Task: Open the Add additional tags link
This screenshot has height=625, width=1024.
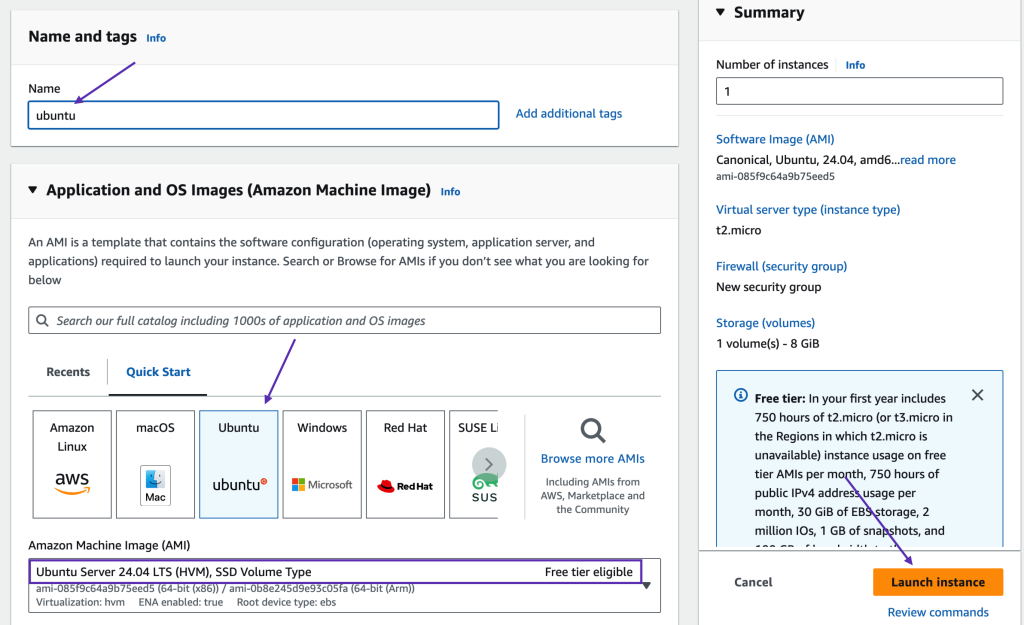Action: [568, 114]
